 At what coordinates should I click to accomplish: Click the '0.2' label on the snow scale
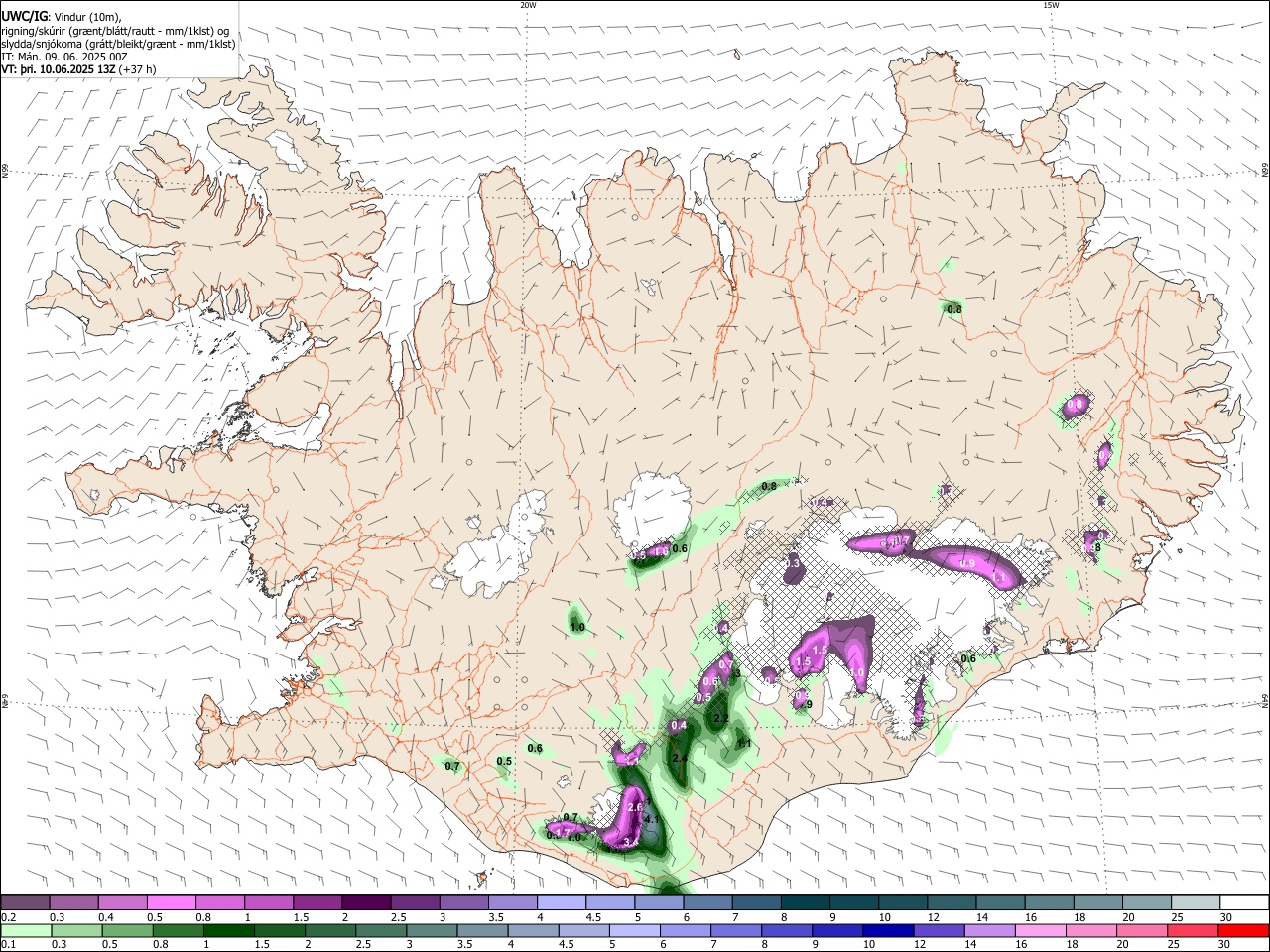coord(8,917)
